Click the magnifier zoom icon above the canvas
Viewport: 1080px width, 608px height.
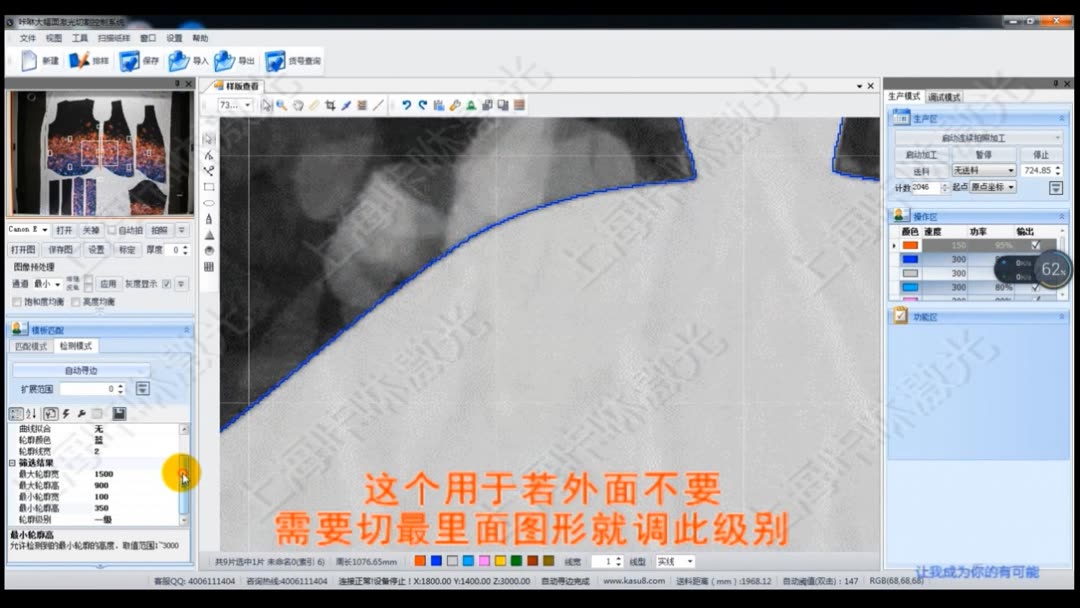click(x=281, y=104)
